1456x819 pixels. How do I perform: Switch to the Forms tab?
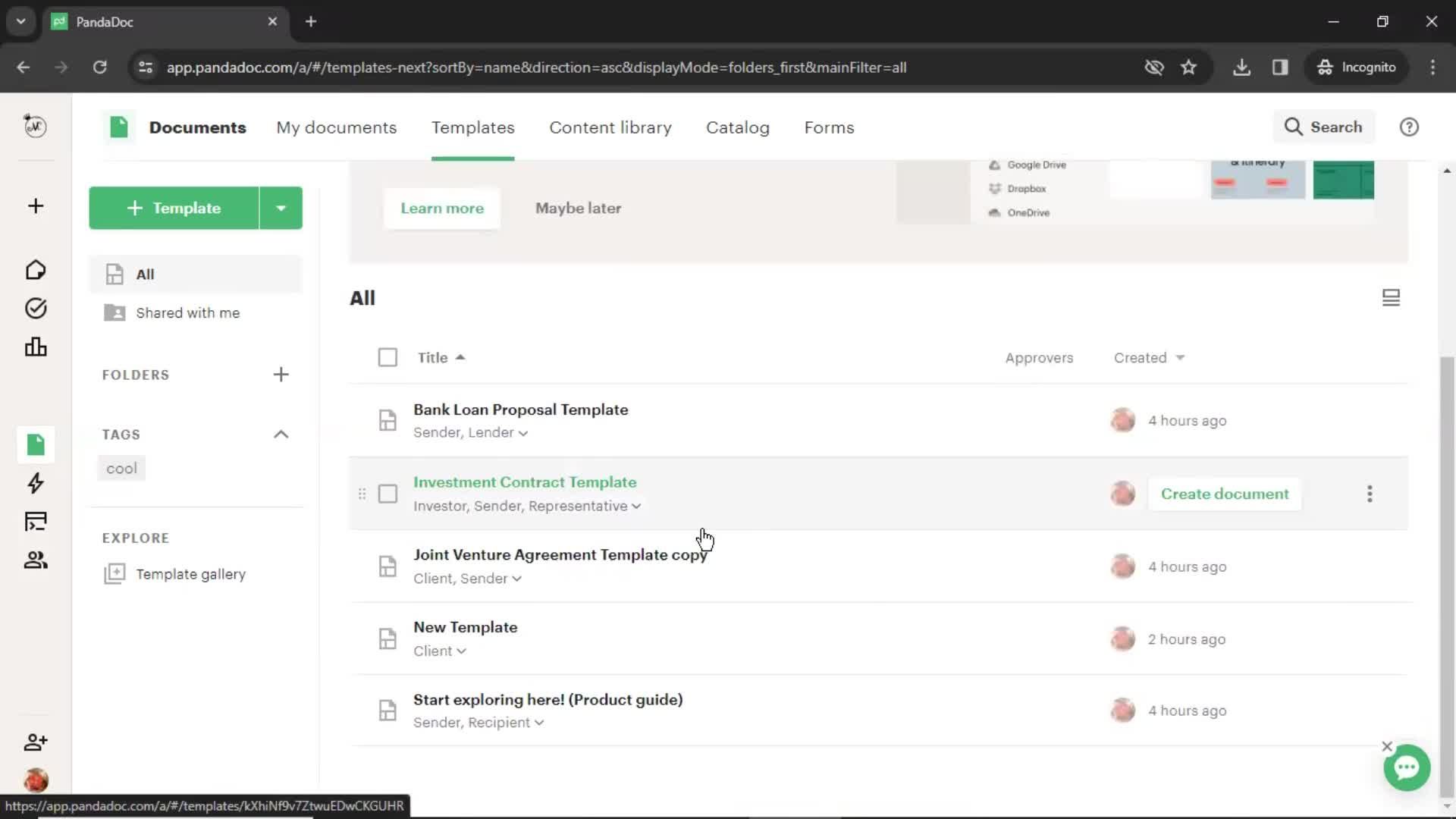(829, 127)
